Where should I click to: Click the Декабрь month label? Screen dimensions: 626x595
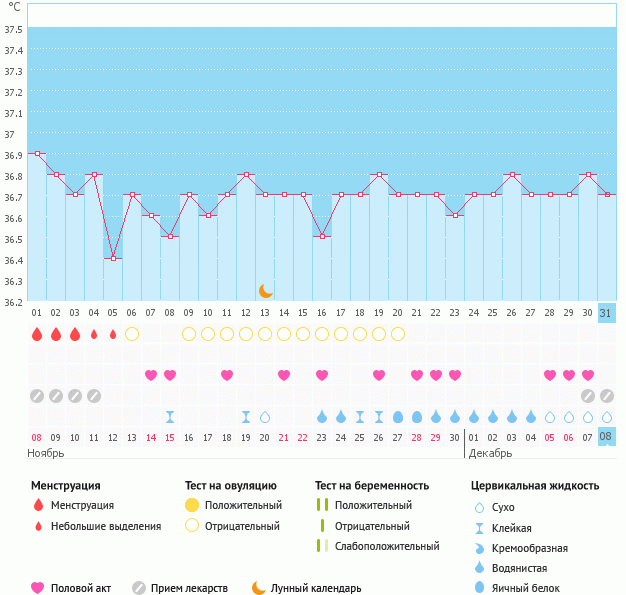(x=490, y=454)
